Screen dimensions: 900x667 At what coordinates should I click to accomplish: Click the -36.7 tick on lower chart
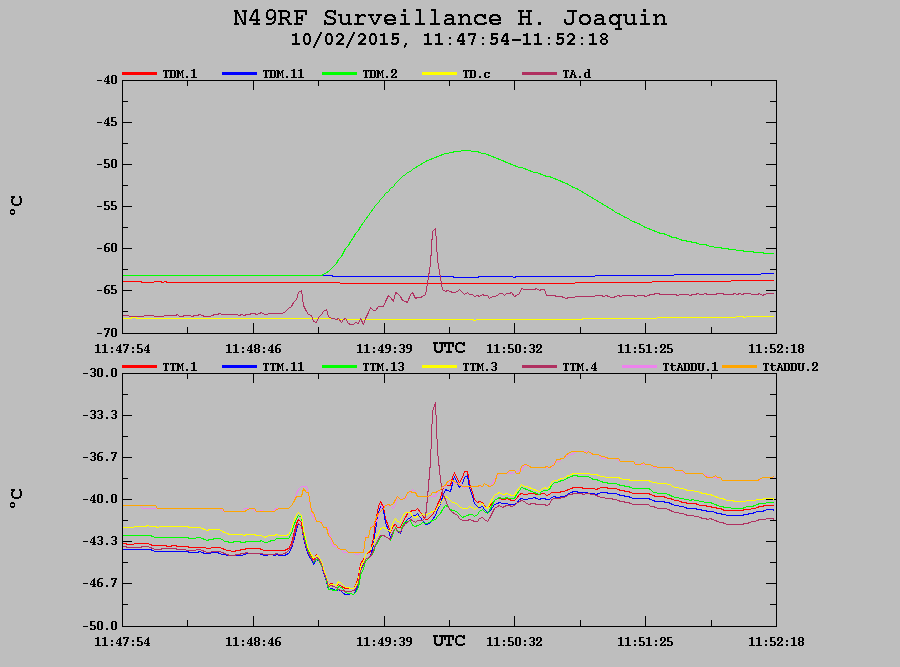coord(100,457)
